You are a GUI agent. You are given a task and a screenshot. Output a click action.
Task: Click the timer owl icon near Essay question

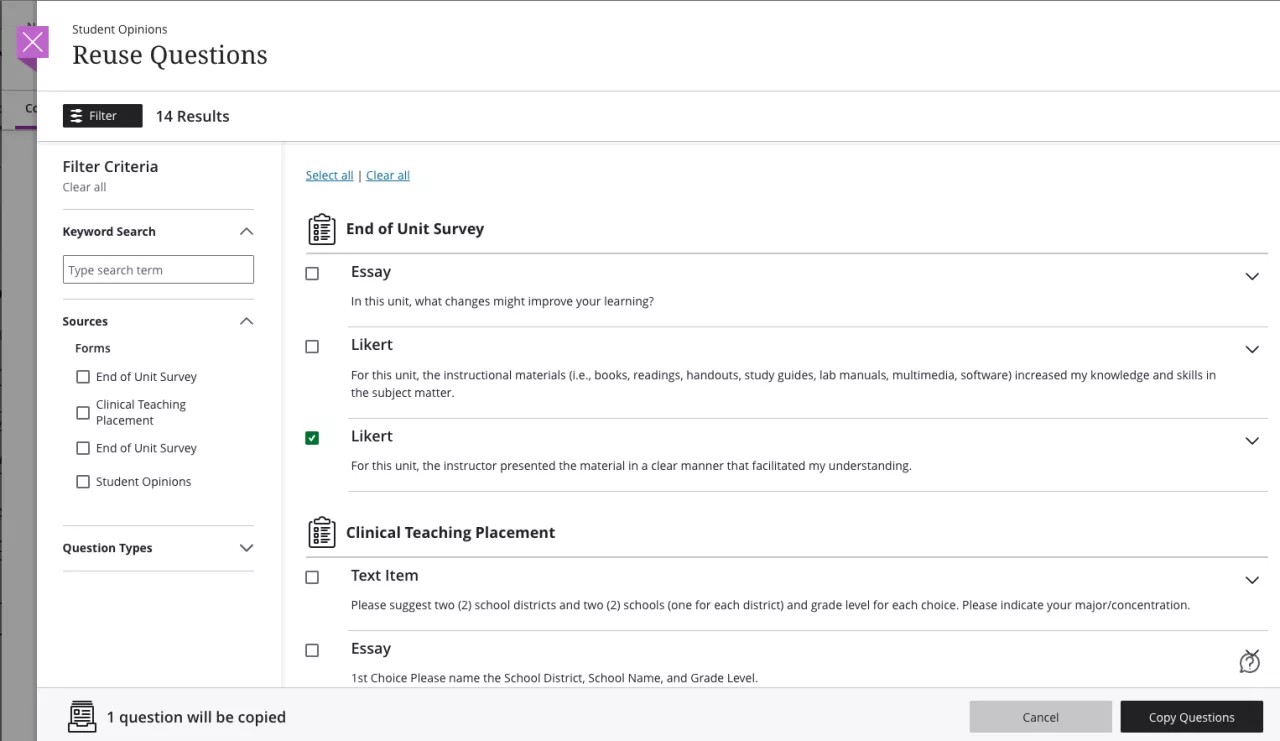click(x=1249, y=661)
